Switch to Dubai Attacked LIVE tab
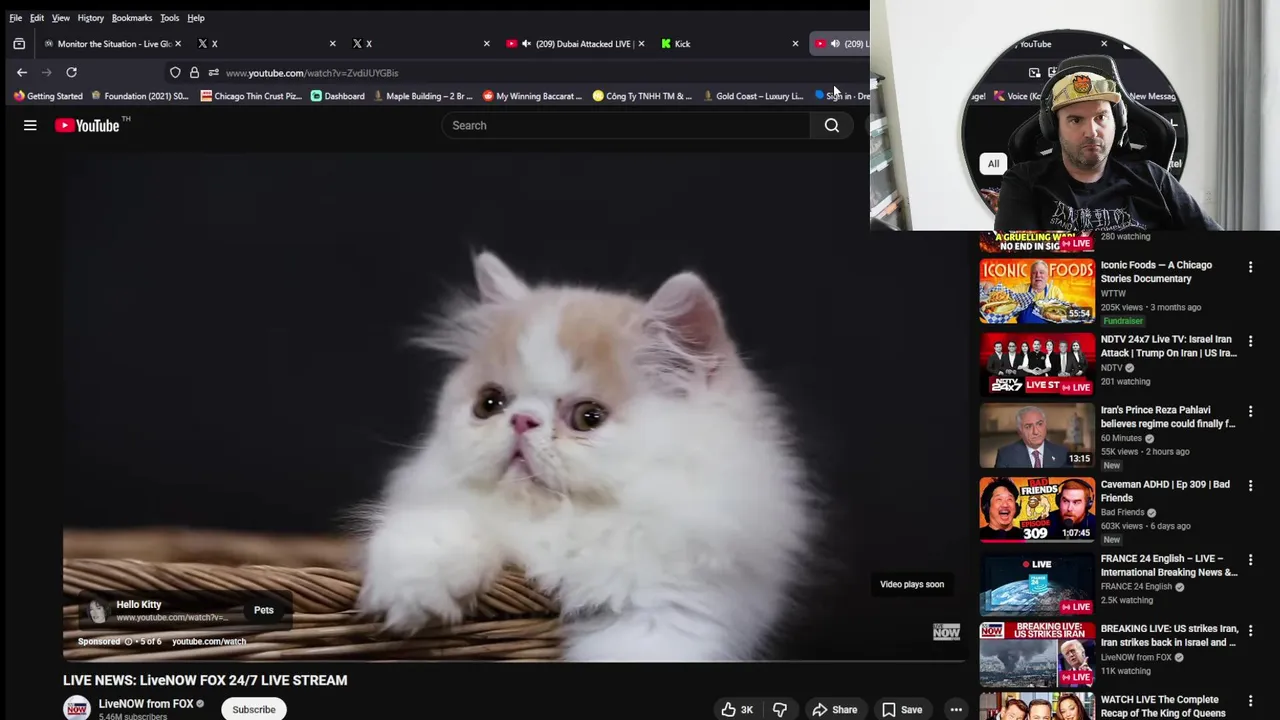This screenshot has width=1280, height=720. [575, 44]
